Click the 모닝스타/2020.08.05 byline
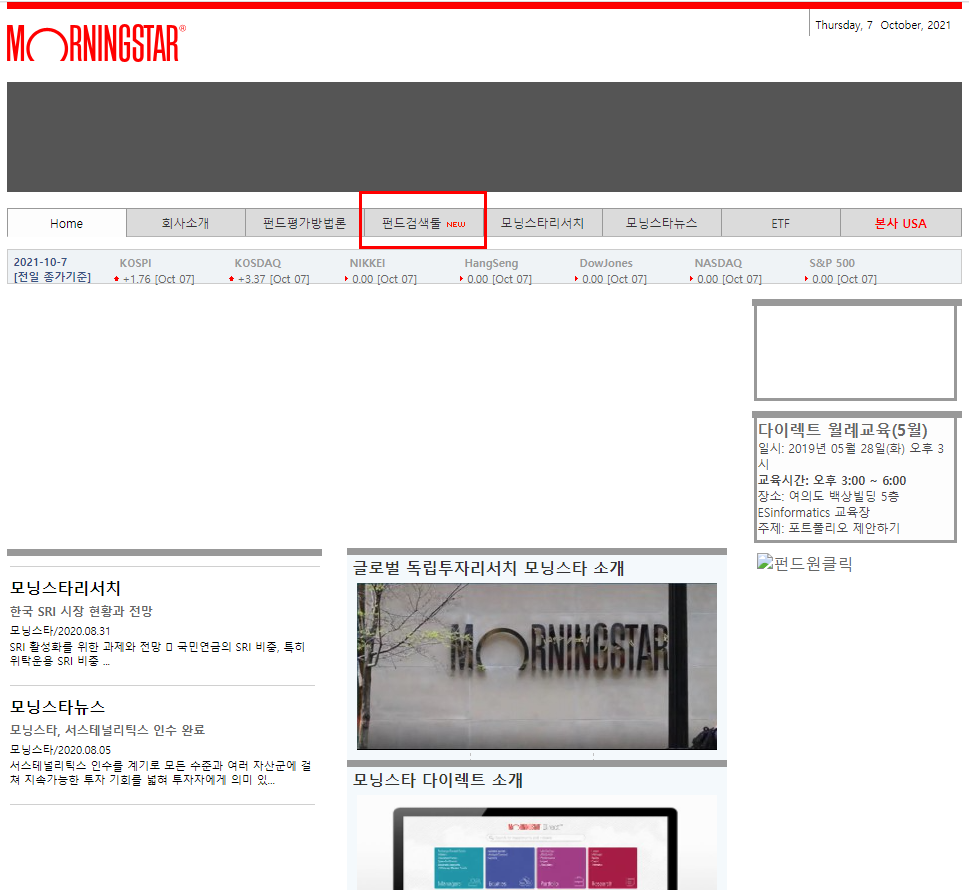 61,750
